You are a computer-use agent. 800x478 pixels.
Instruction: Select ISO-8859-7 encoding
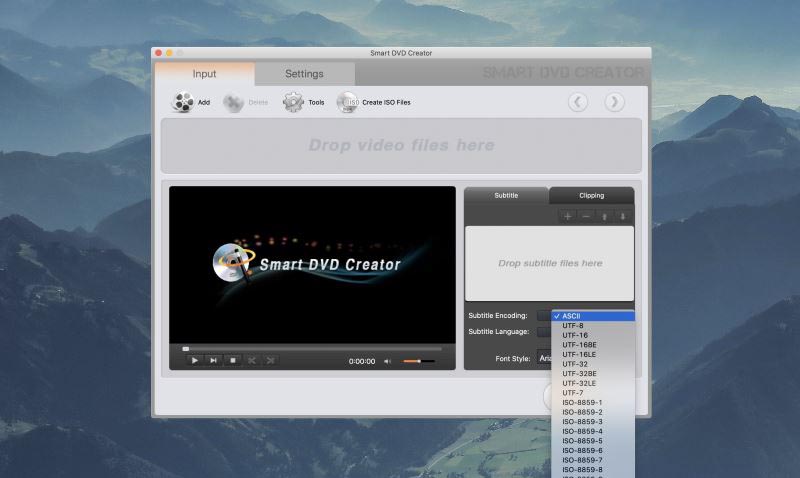tap(593, 460)
